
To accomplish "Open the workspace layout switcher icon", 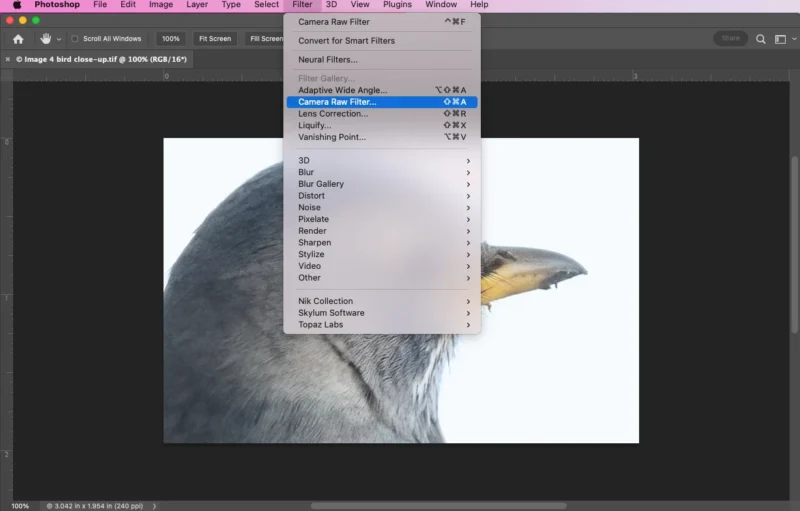I will click(x=781, y=39).
